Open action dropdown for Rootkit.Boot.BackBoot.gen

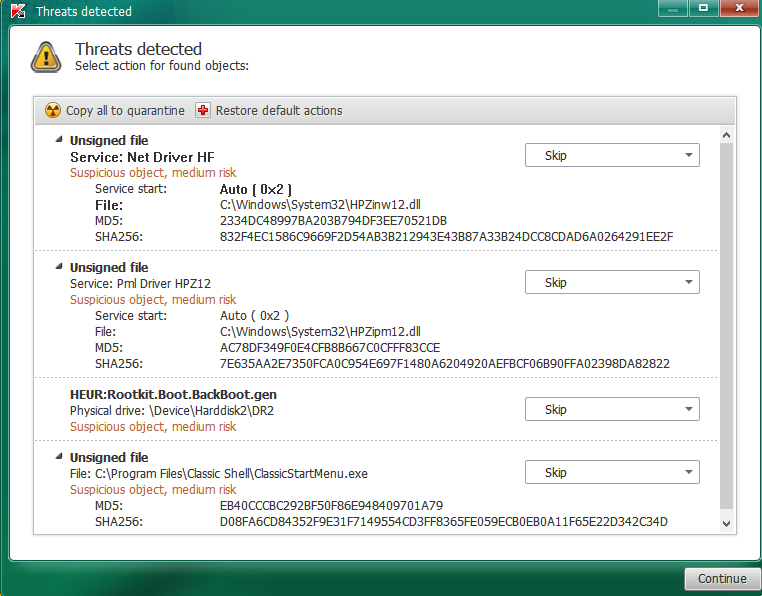coord(612,409)
